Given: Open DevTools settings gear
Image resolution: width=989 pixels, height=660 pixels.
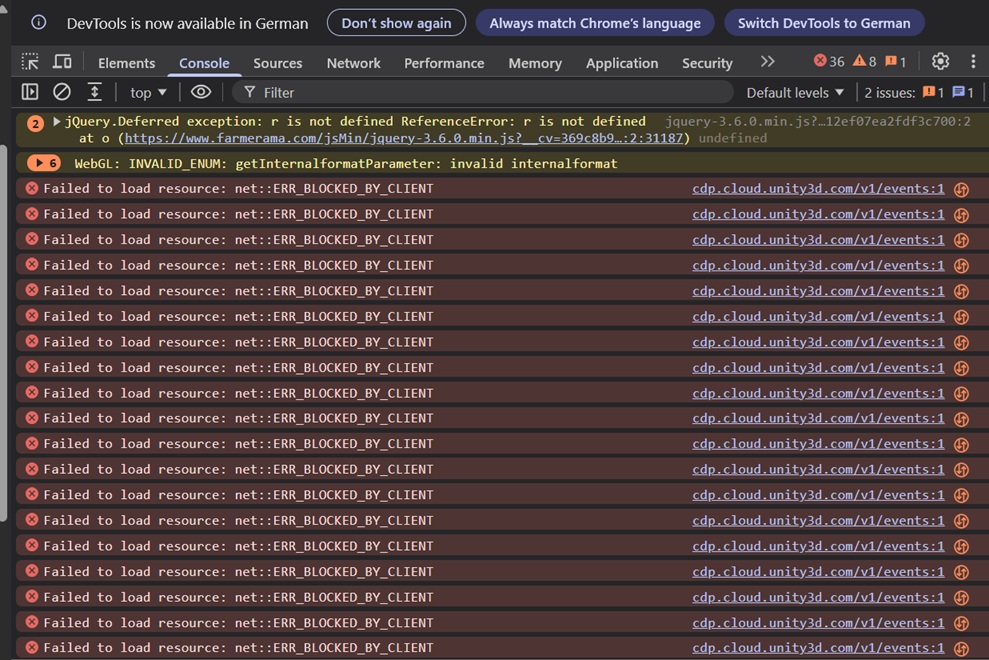Looking at the screenshot, I should pyautogui.click(x=940, y=61).
